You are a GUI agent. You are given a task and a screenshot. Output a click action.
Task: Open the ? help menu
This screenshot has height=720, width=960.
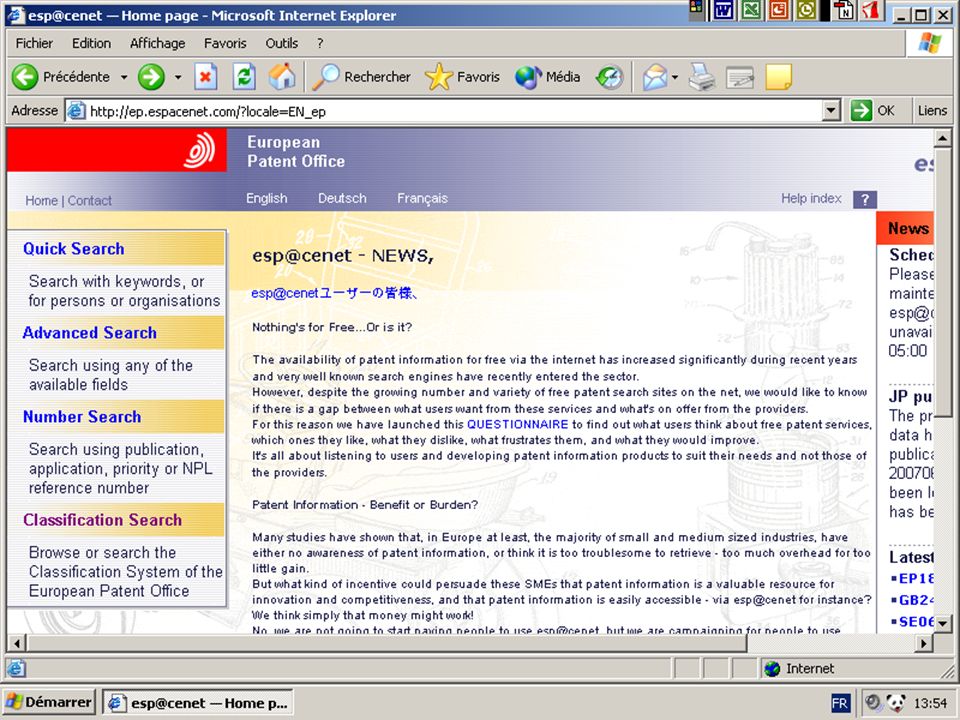pos(320,43)
